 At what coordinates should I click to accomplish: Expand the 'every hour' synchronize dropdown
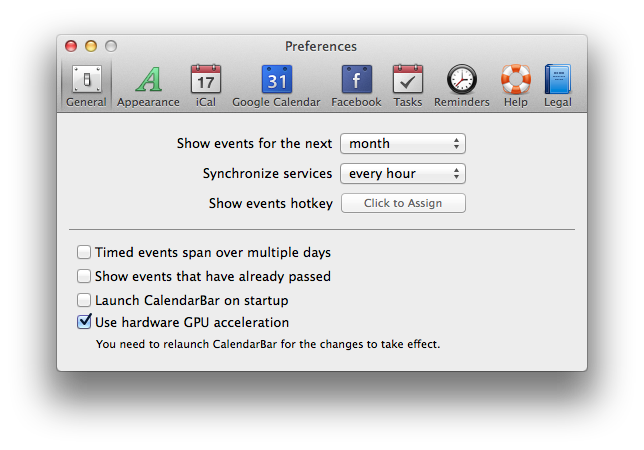click(x=403, y=174)
